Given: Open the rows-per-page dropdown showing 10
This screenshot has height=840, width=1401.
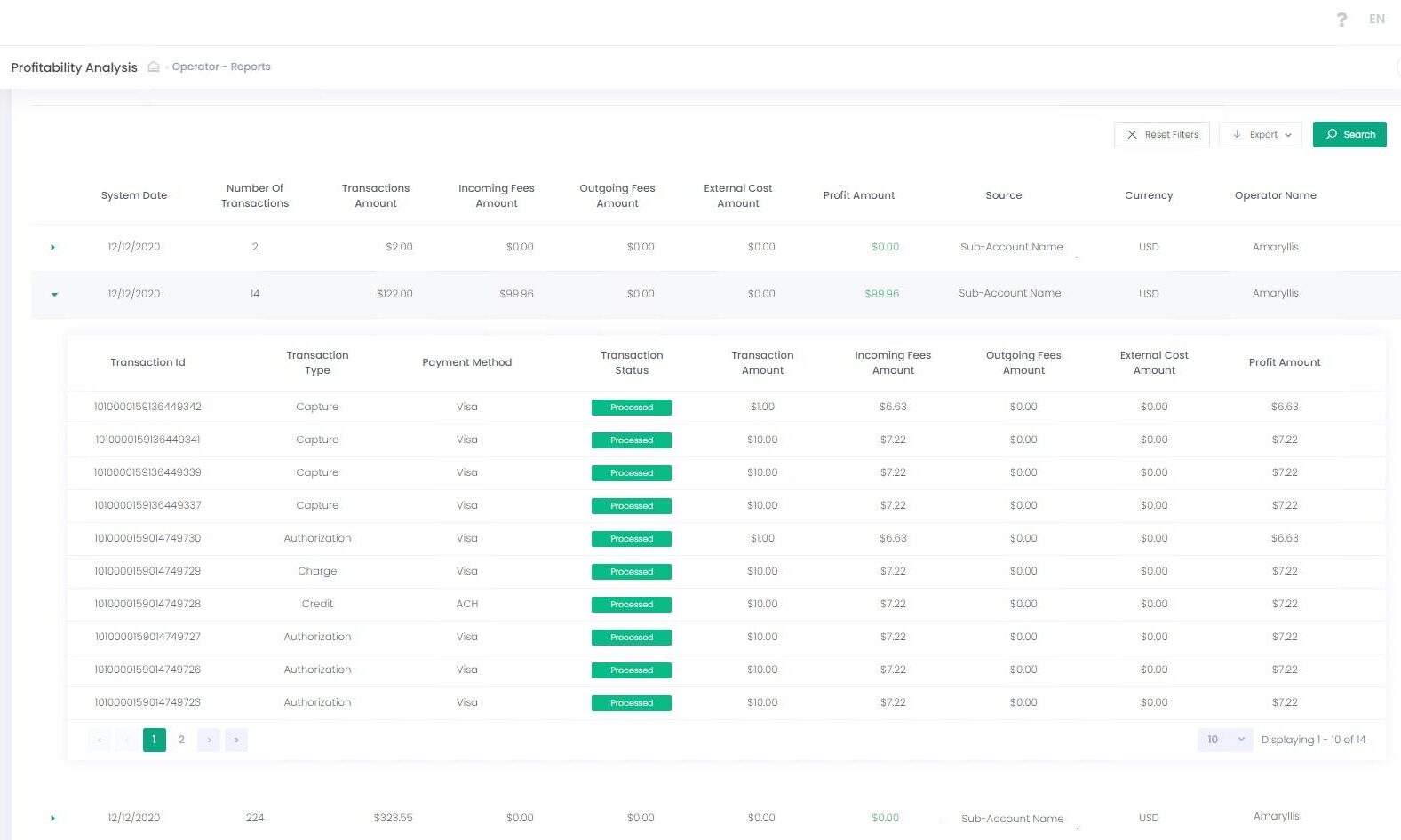Looking at the screenshot, I should [1224, 740].
